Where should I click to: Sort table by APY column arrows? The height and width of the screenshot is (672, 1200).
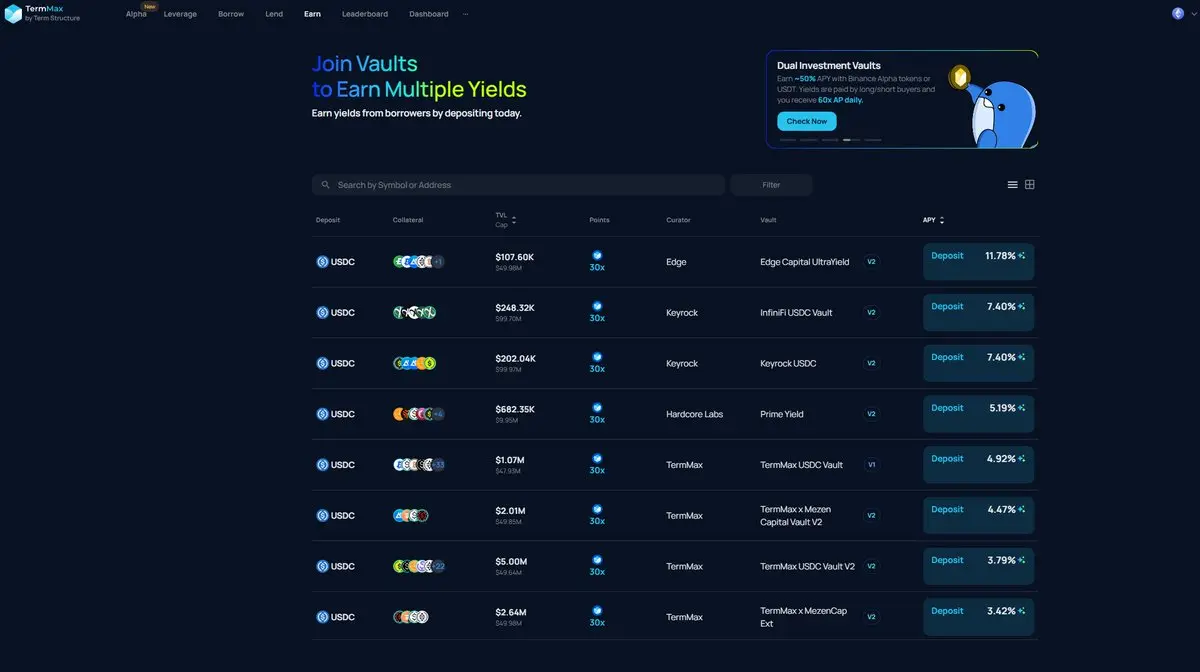[x=942, y=220]
